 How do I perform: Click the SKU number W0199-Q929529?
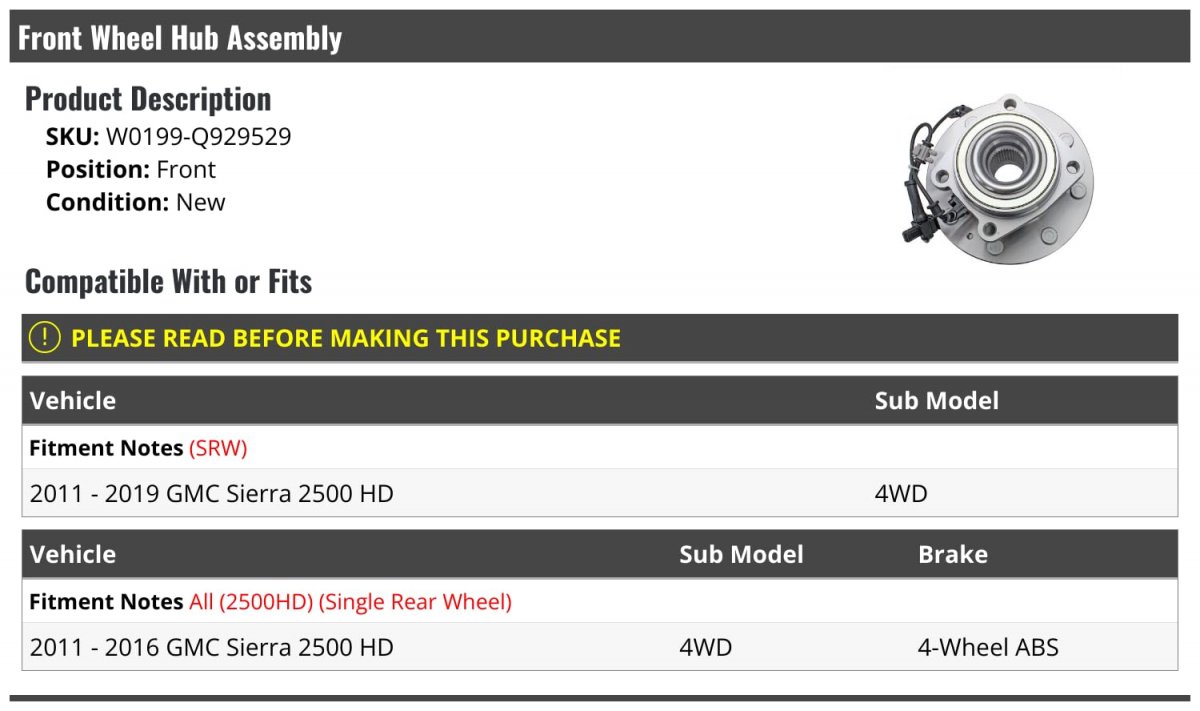pyautogui.click(x=198, y=136)
